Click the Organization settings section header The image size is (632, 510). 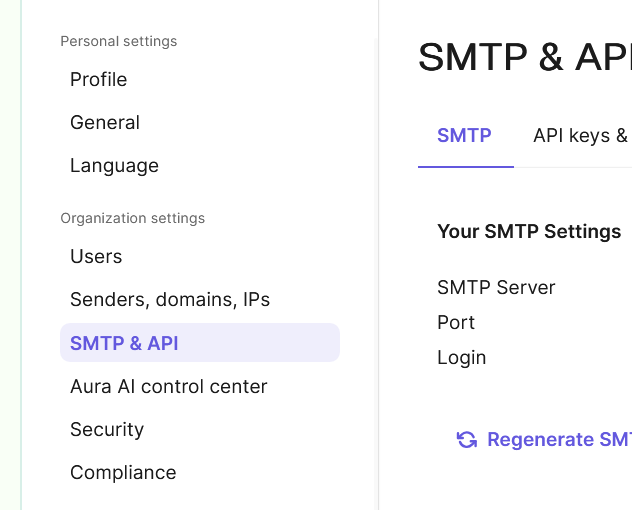(133, 219)
